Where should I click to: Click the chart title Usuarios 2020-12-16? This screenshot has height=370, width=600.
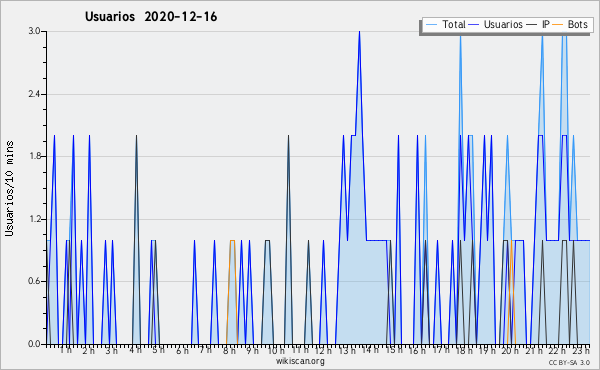151,17
